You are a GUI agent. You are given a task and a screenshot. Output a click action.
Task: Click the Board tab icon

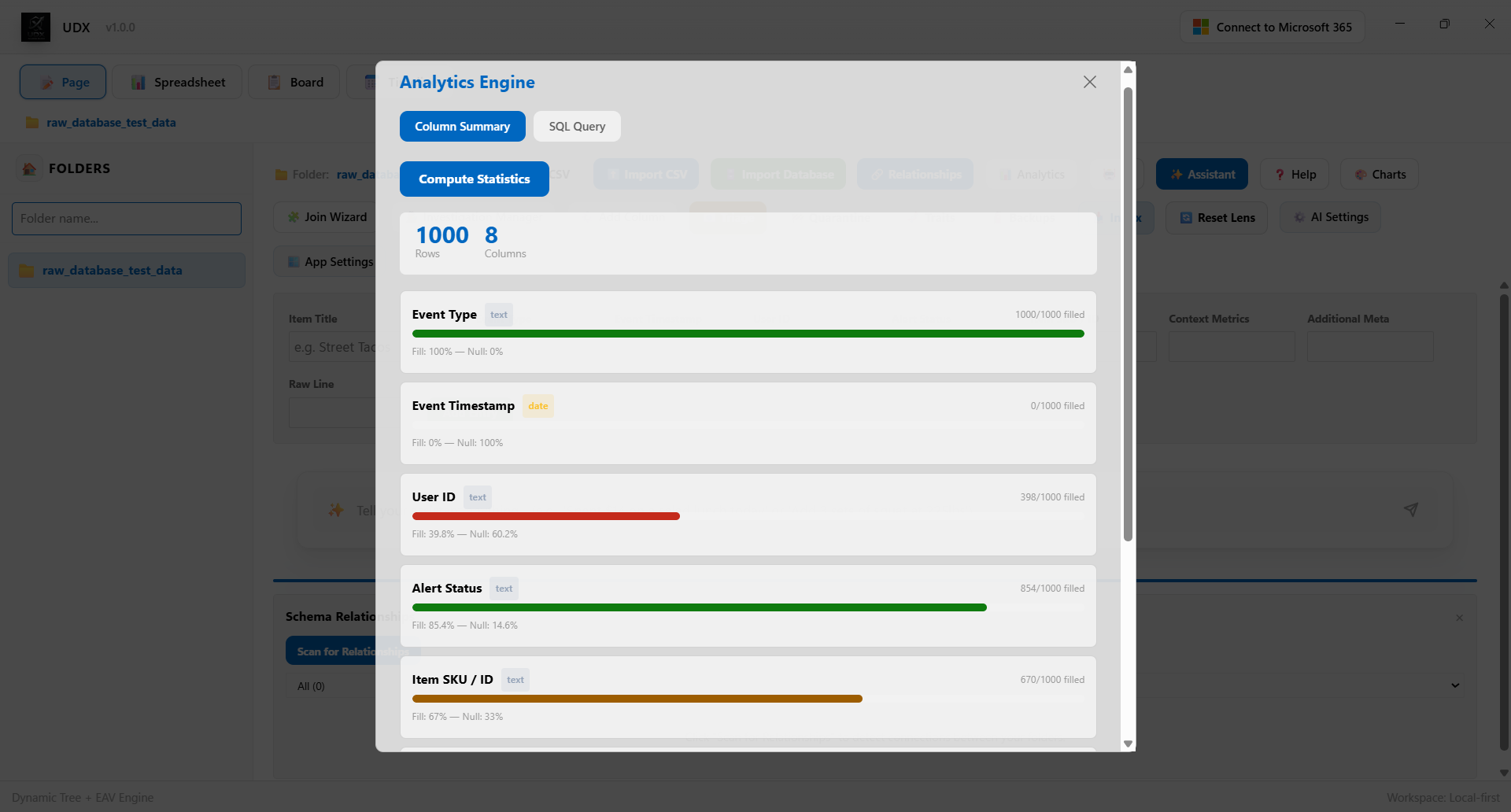pyautogui.click(x=275, y=83)
